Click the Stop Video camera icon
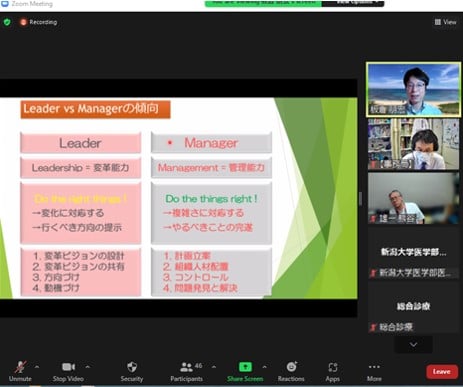This screenshot has width=463, height=387. pos(68,367)
